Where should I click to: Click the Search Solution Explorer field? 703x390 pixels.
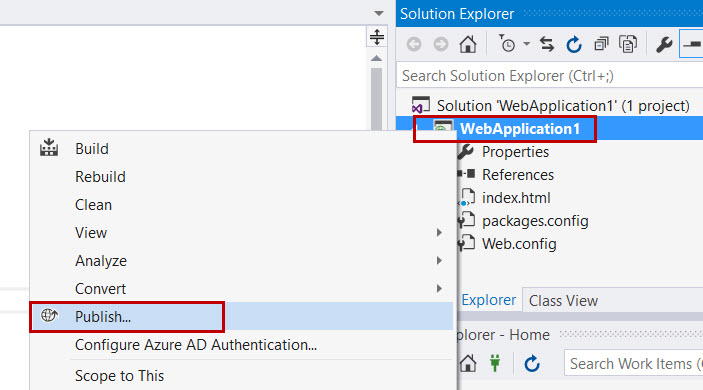pyautogui.click(x=550, y=76)
